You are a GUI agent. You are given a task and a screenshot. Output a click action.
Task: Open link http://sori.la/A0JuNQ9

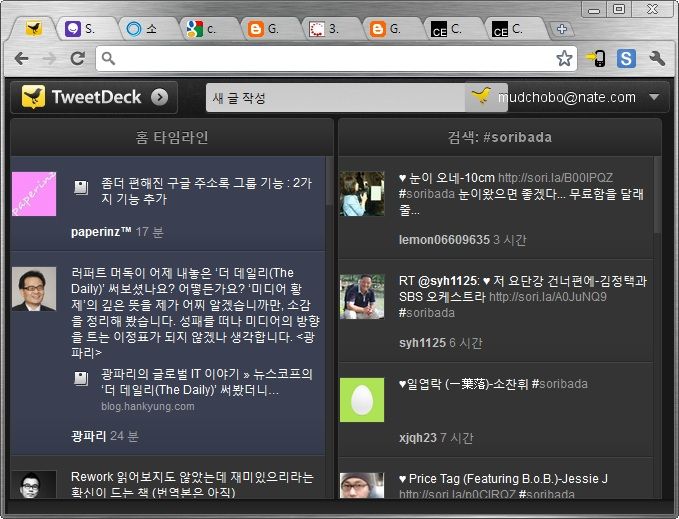point(548,297)
